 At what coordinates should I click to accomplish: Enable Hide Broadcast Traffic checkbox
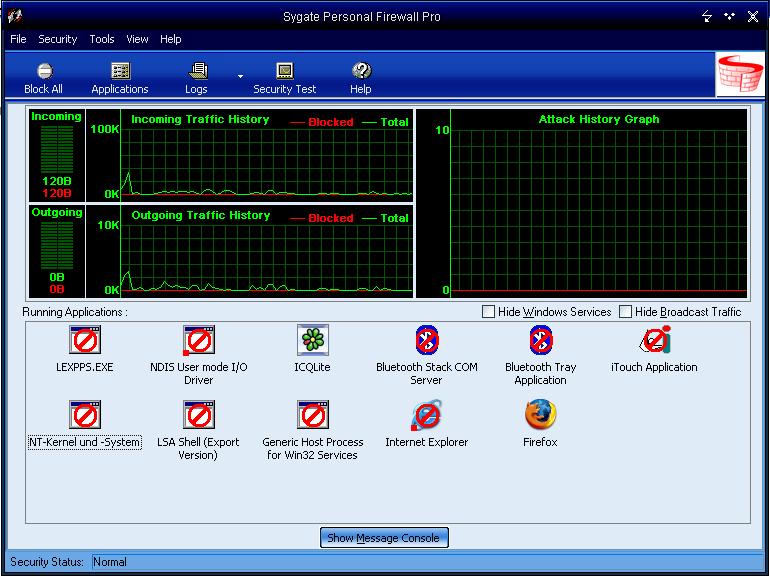pyautogui.click(x=625, y=311)
